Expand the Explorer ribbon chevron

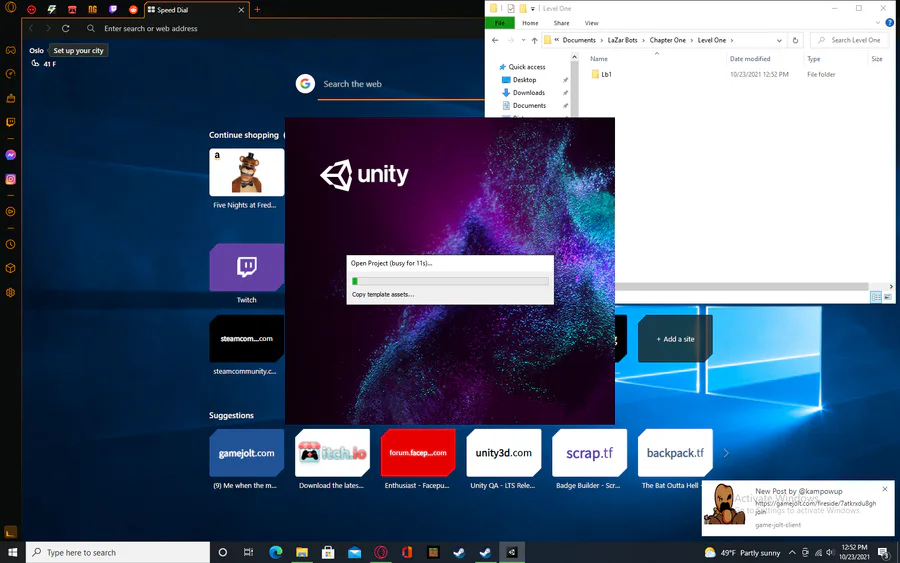pyautogui.click(x=878, y=22)
